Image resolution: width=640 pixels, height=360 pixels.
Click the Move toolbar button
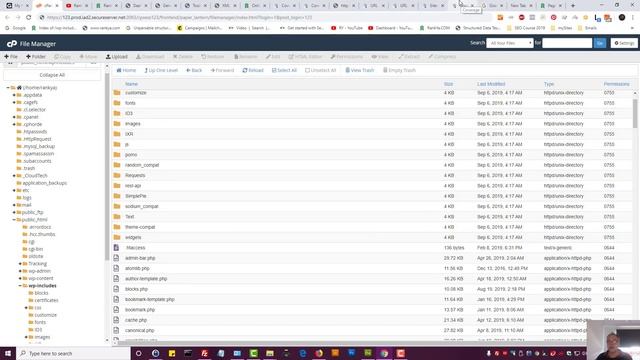click(x=89, y=57)
